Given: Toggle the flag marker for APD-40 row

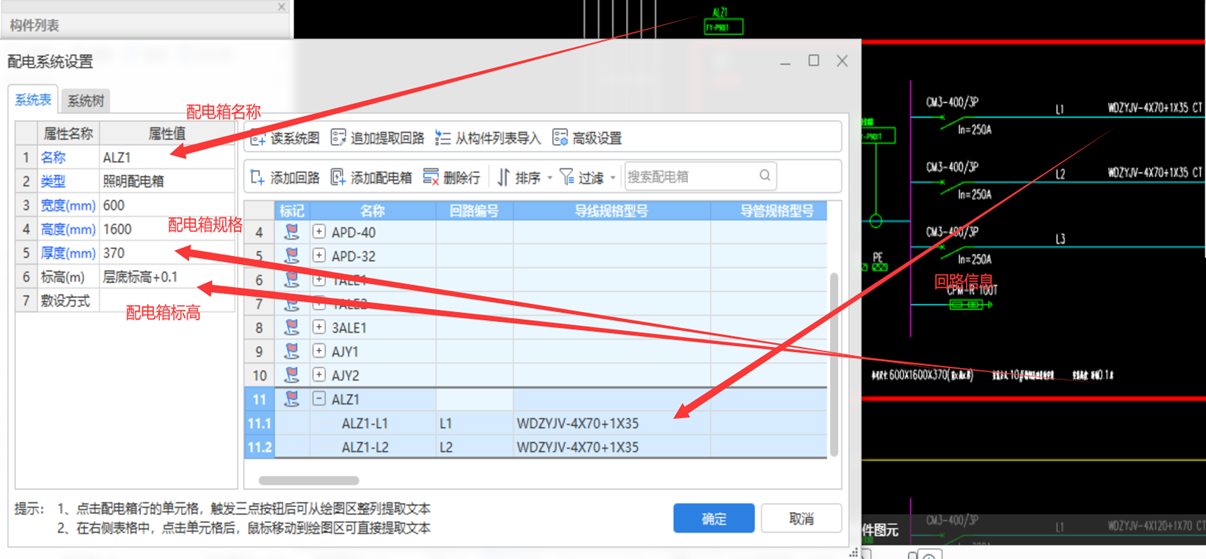Looking at the screenshot, I should pos(292,232).
